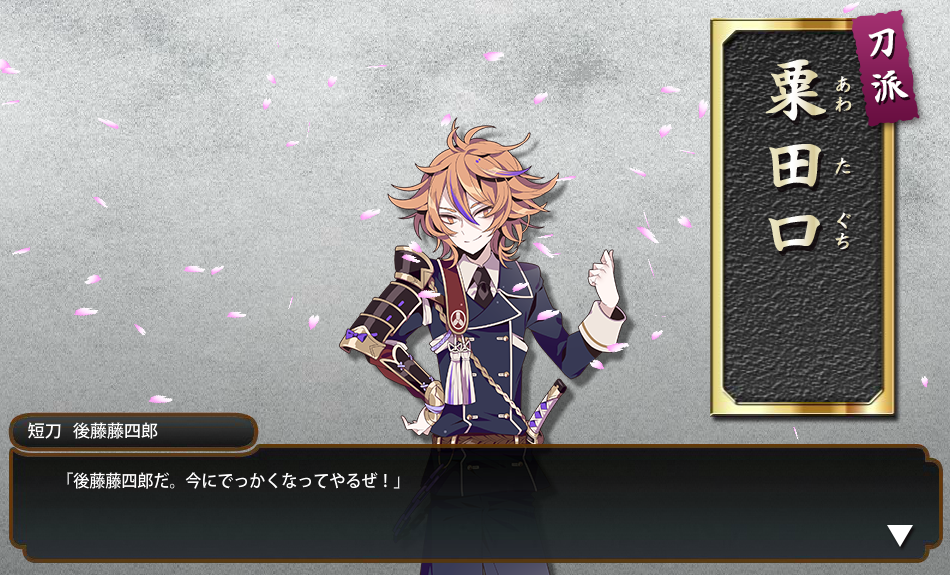Viewport: 950px width, 575px height.
Task: Click the crest emblem on the red sash
Action: click(x=459, y=317)
